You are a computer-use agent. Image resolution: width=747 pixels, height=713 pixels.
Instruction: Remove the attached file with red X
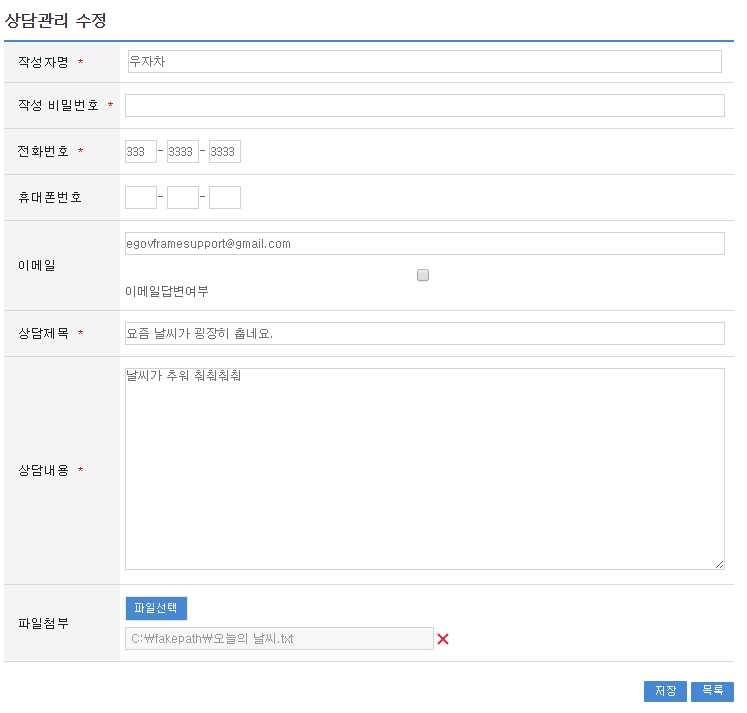tap(443, 639)
